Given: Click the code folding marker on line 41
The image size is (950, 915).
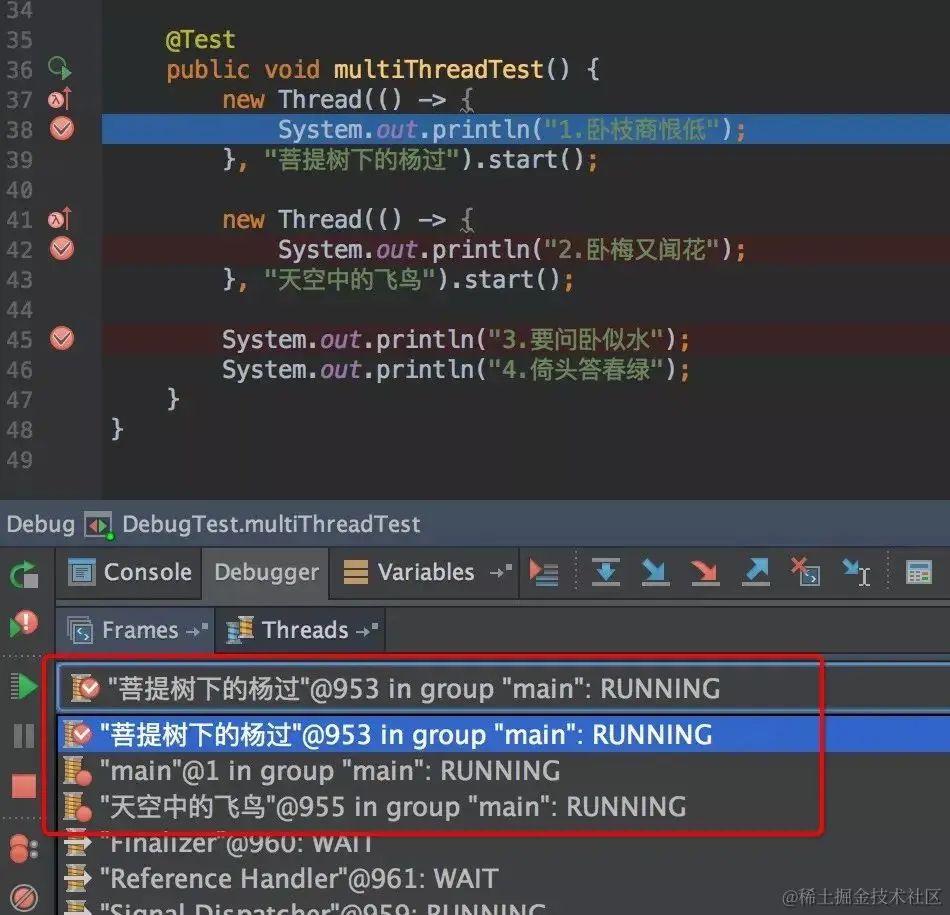Looking at the screenshot, I should click(x=467, y=221).
